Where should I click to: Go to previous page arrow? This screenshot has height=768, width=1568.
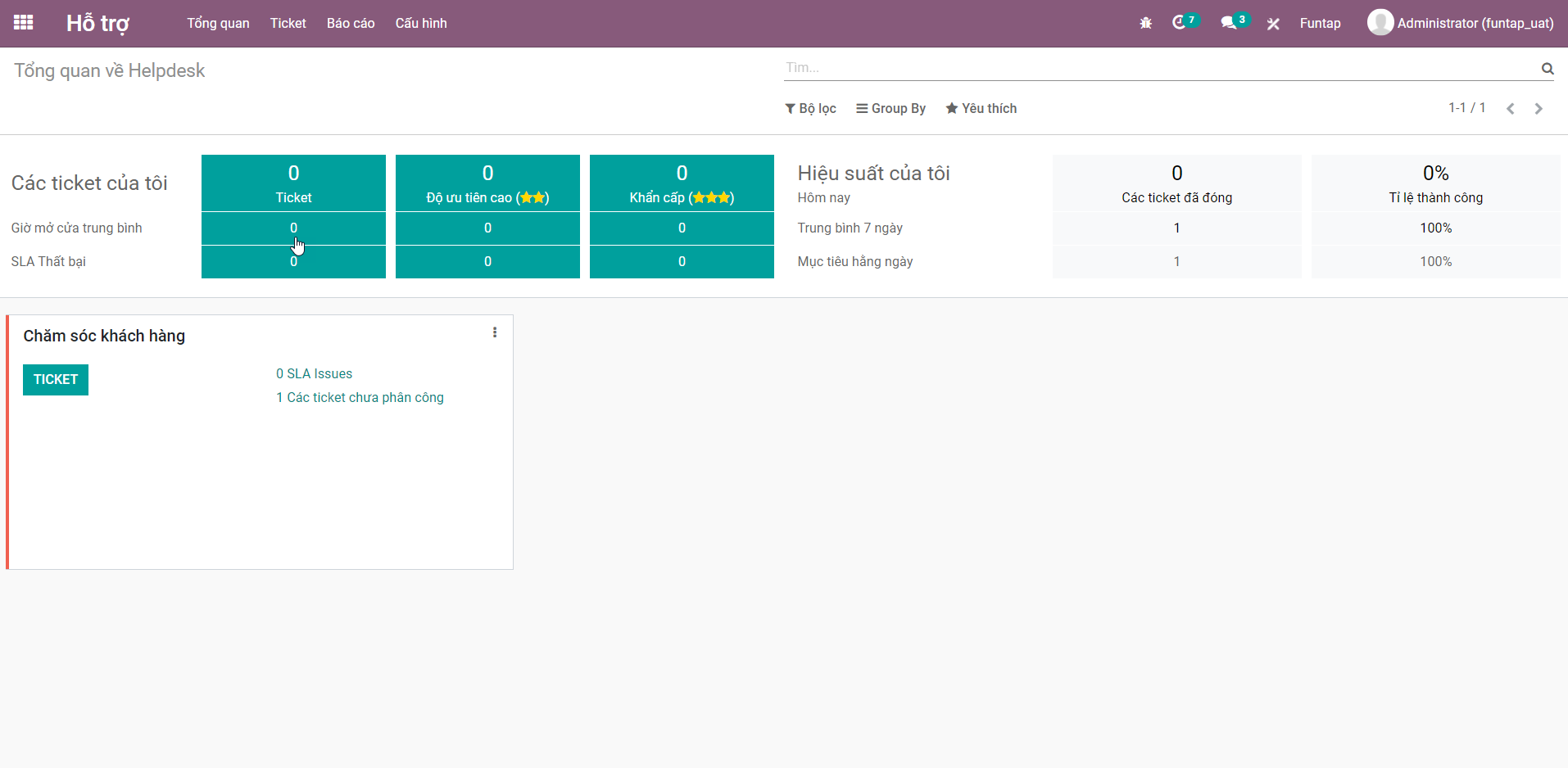tap(1510, 109)
